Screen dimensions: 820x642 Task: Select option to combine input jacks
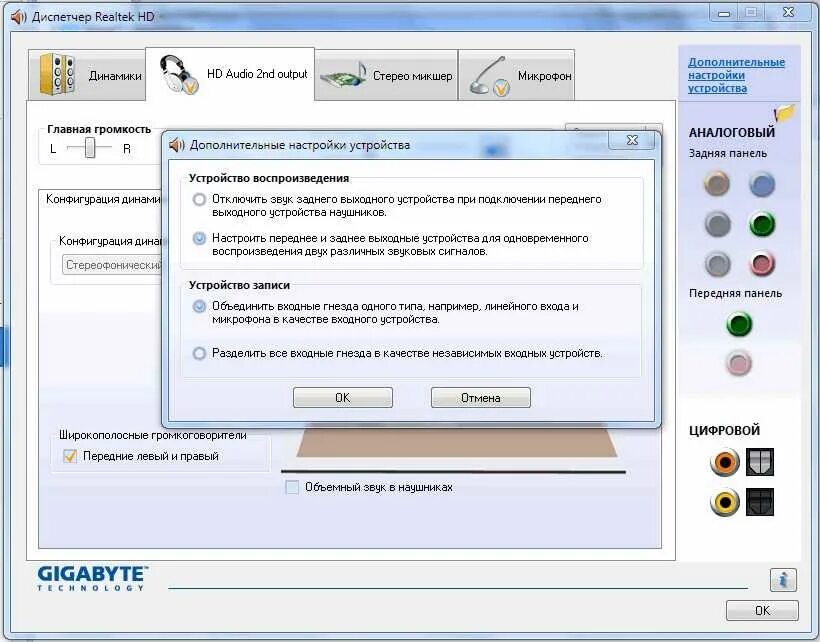click(x=199, y=306)
